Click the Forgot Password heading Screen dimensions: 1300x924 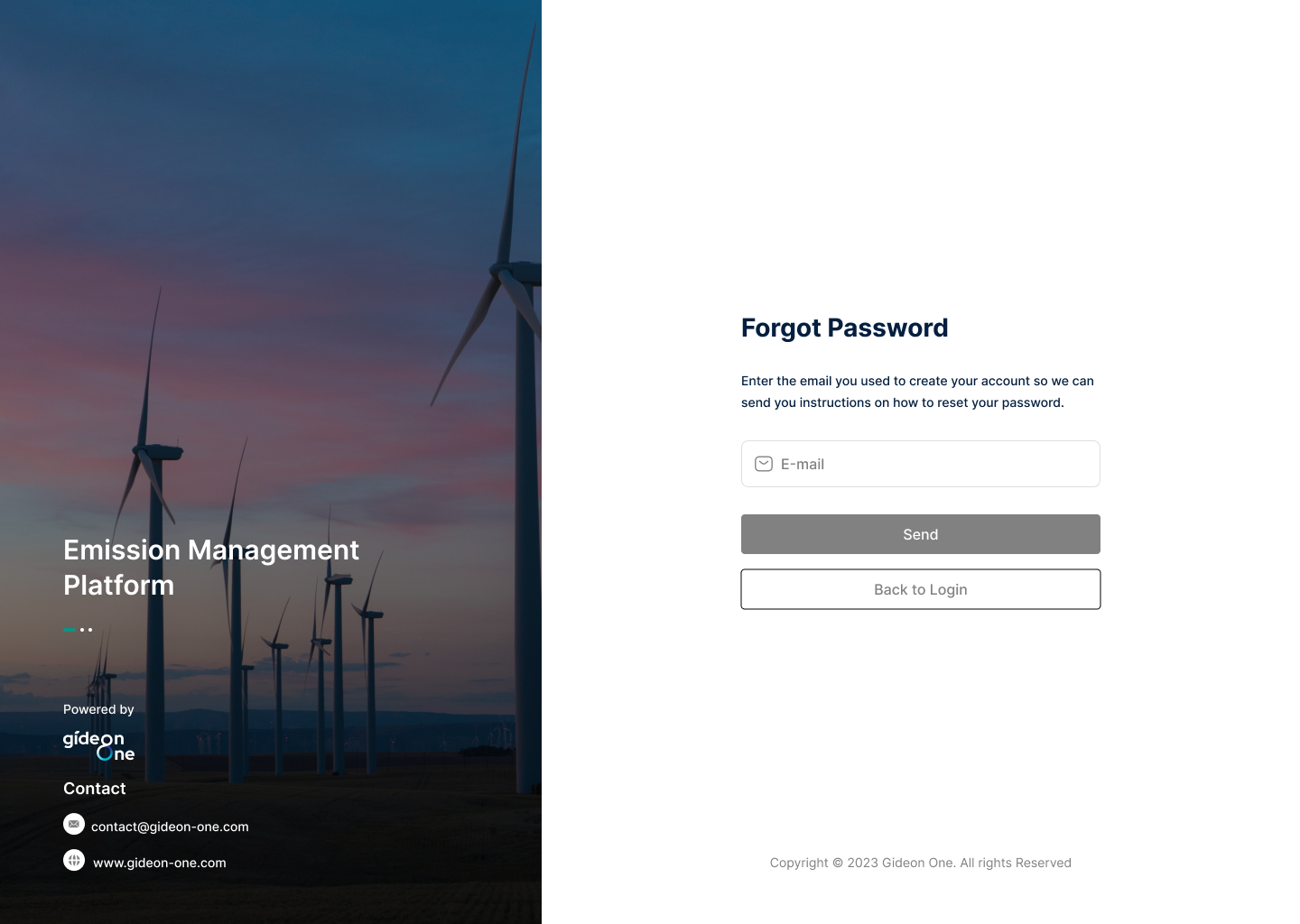844,328
